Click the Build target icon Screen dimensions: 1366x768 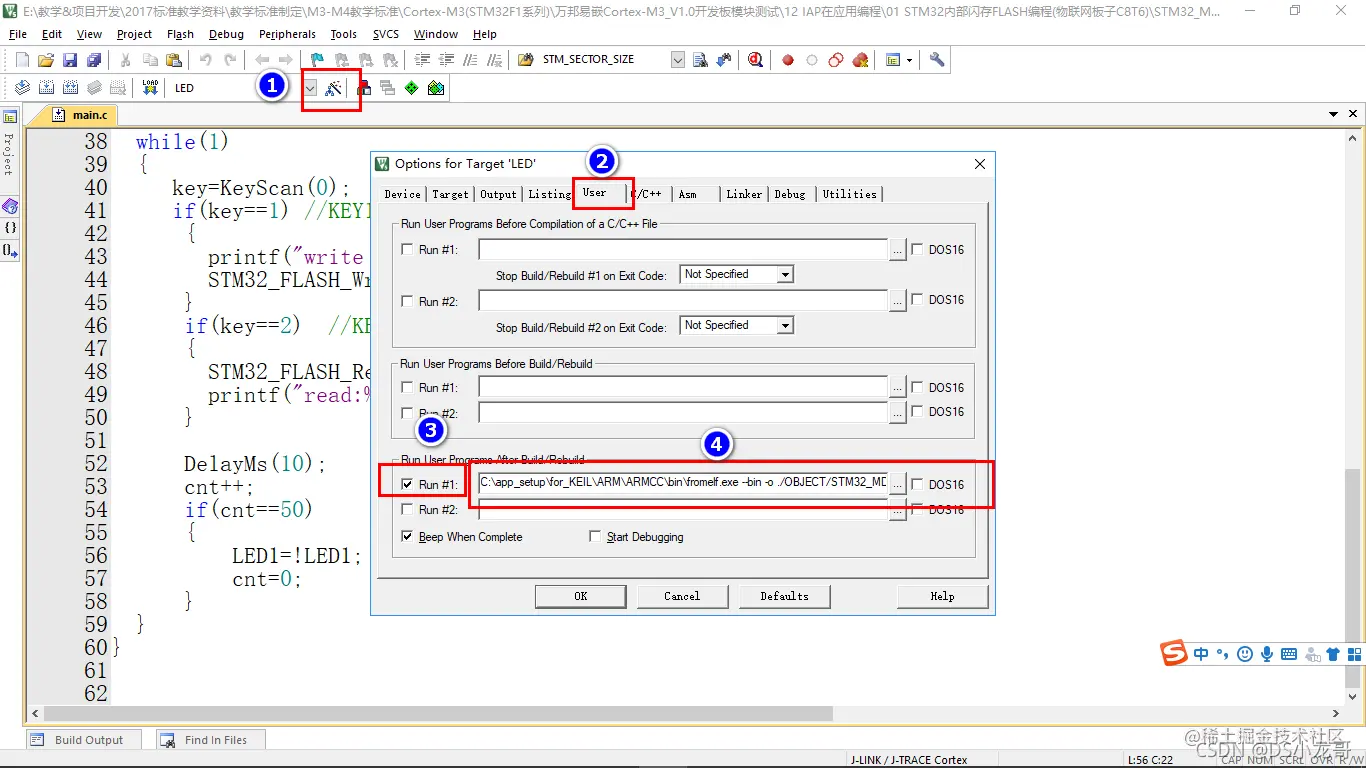pos(46,88)
